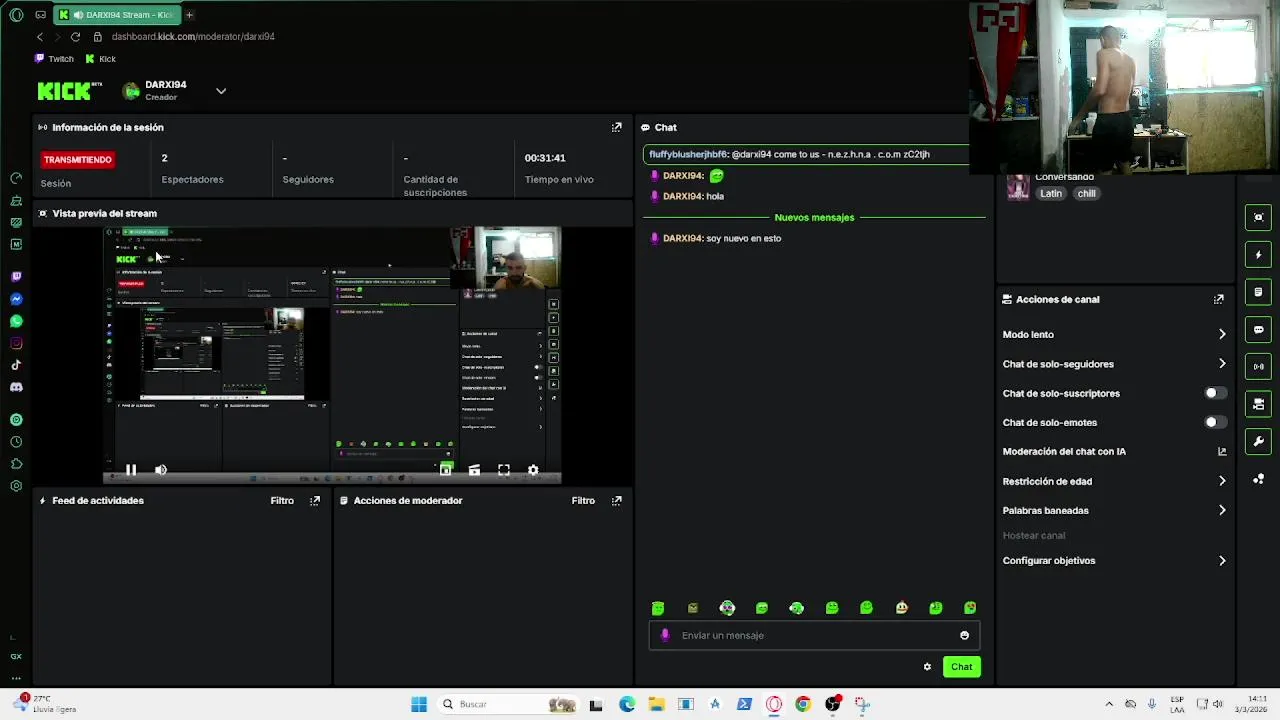
Task: Open Google Chrome from taskbar
Action: [x=803, y=704]
